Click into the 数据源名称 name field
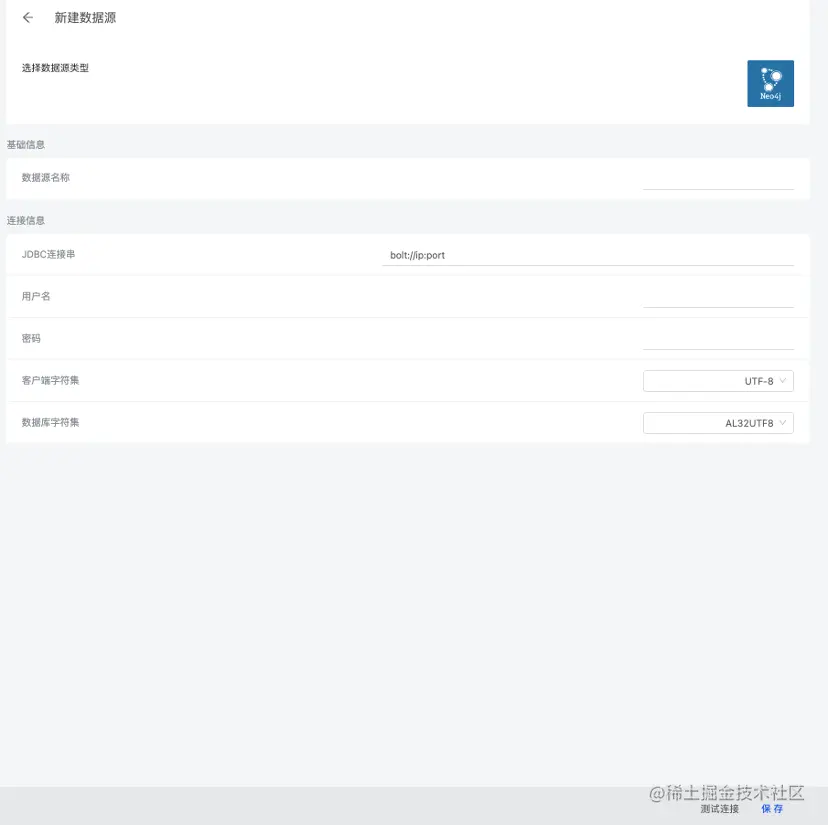This screenshot has height=826, width=828. pyautogui.click(x=718, y=178)
